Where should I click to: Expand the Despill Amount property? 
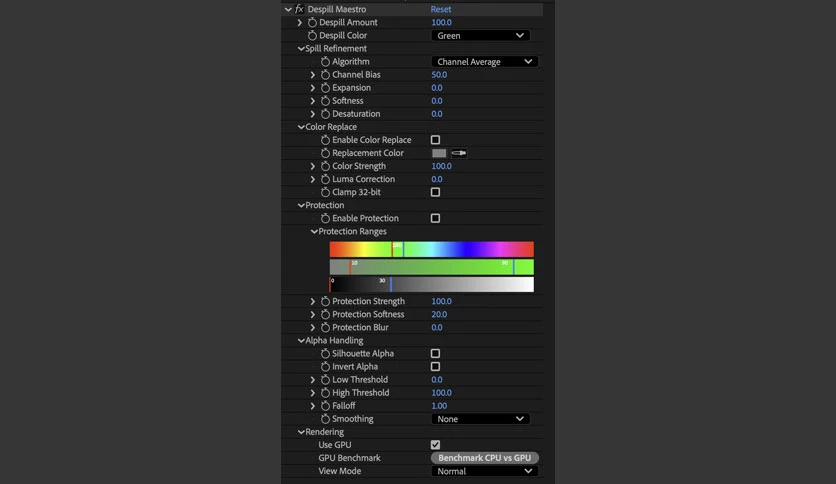(x=300, y=22)
